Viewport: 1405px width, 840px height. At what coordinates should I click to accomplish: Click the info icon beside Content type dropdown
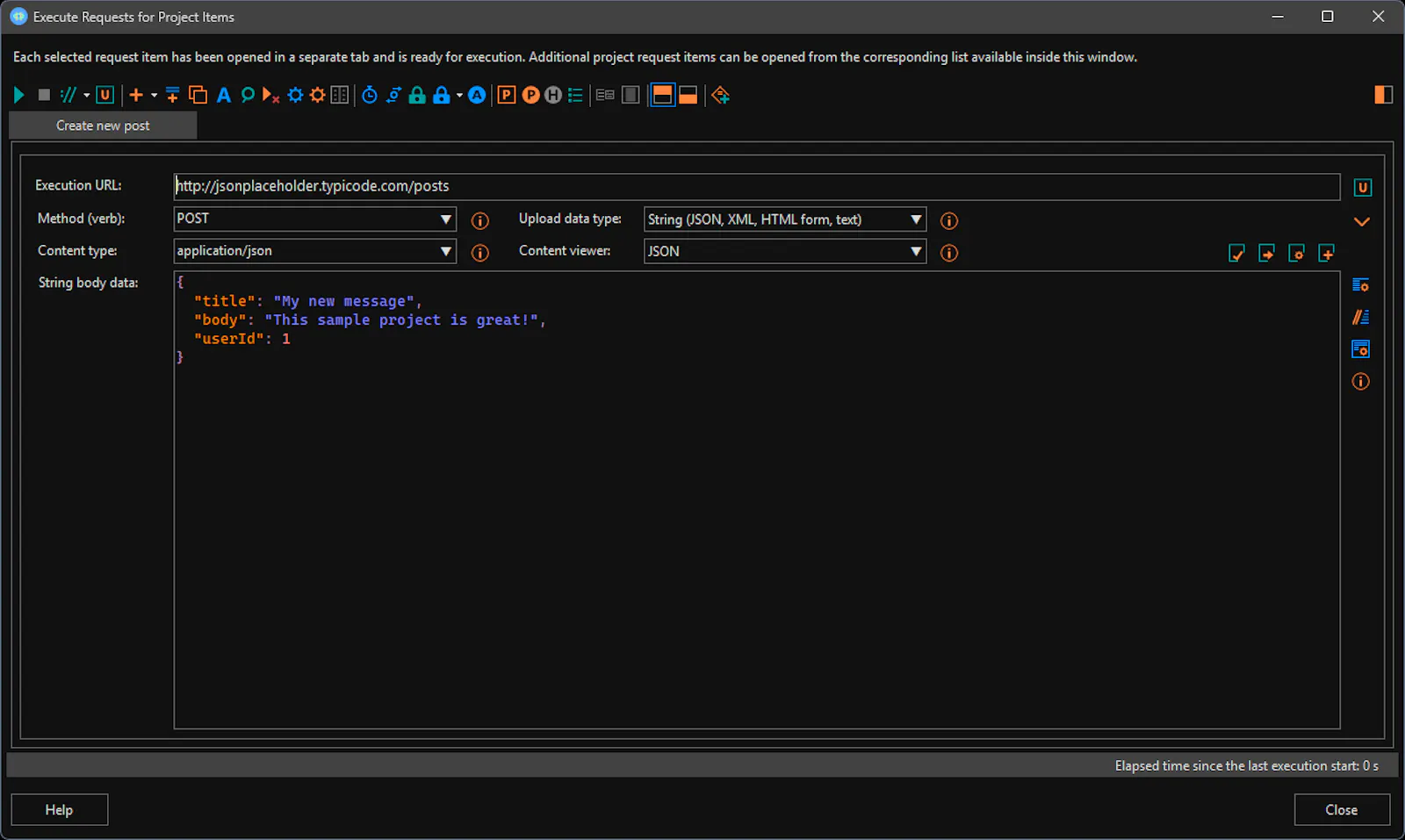tap(479, 253)
